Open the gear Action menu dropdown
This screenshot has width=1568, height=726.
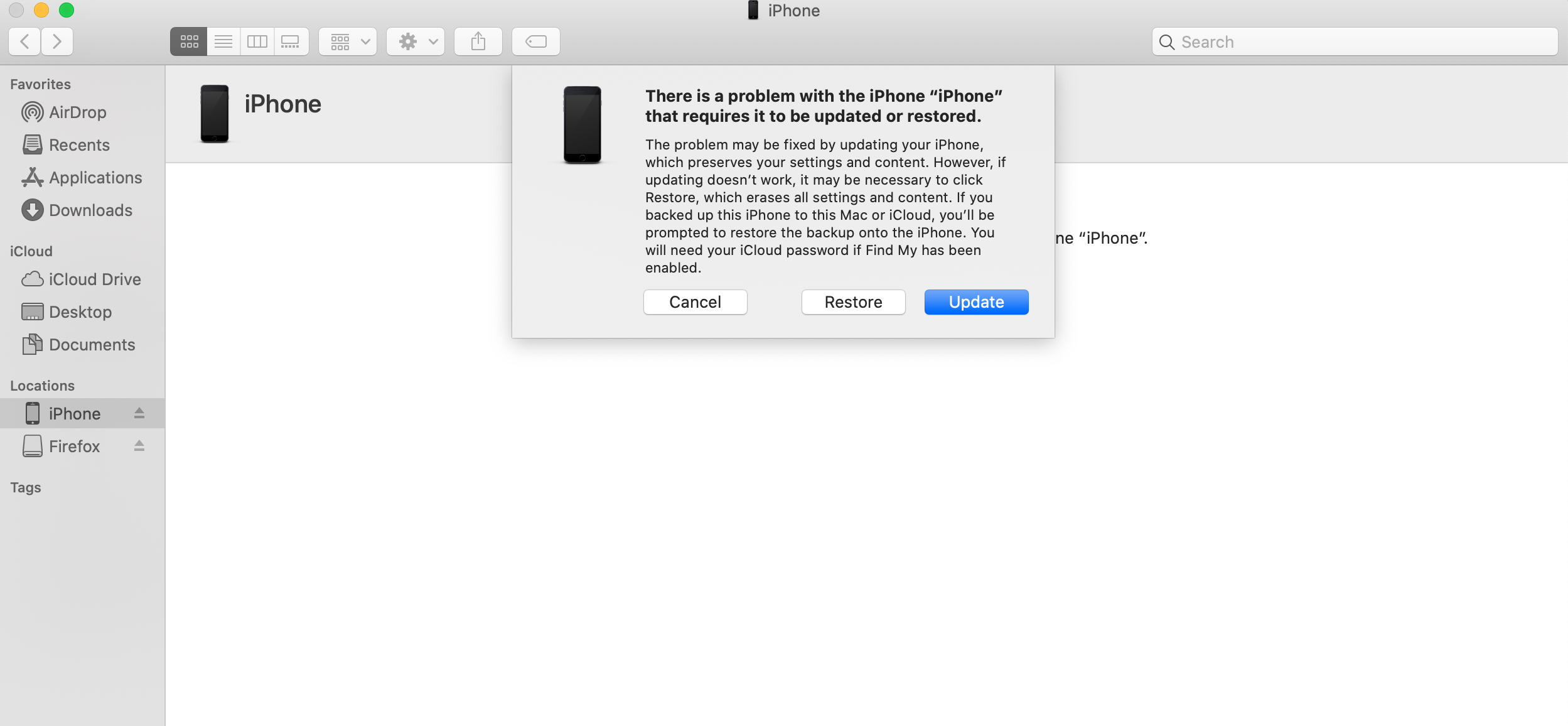(416, 41)
